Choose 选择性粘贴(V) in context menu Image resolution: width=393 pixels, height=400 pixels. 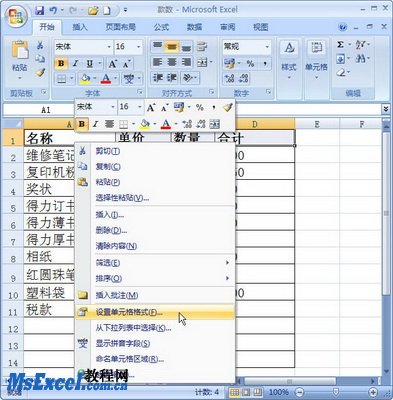(155, 198)
